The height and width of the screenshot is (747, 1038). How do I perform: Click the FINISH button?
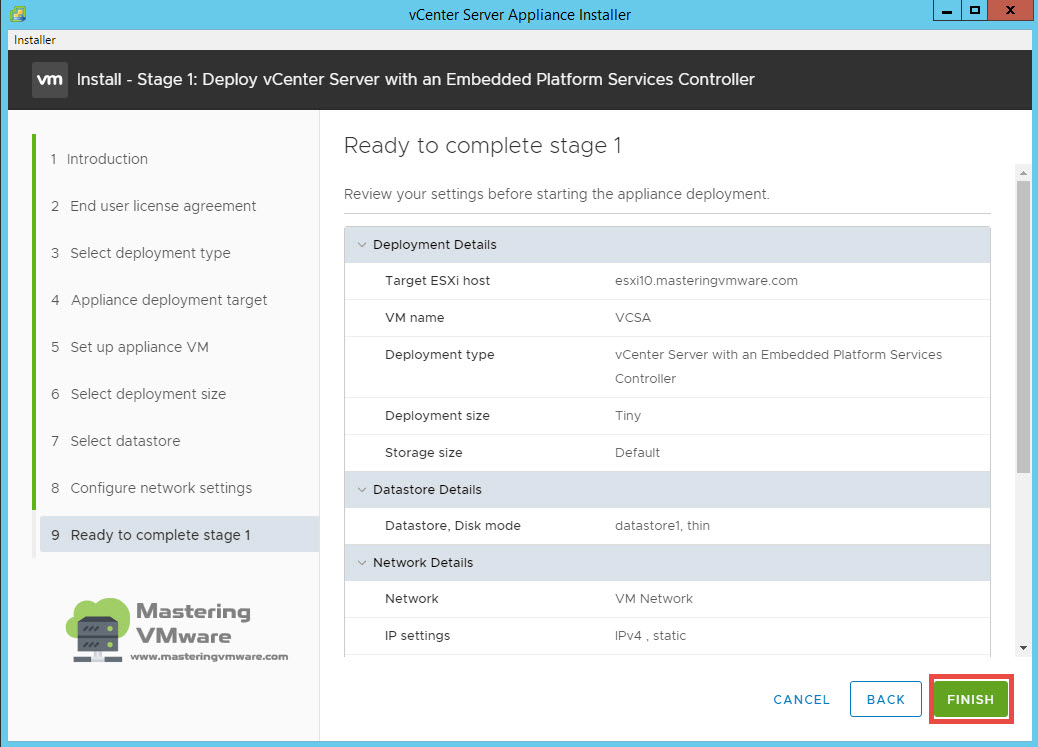(x=970, y=699)
